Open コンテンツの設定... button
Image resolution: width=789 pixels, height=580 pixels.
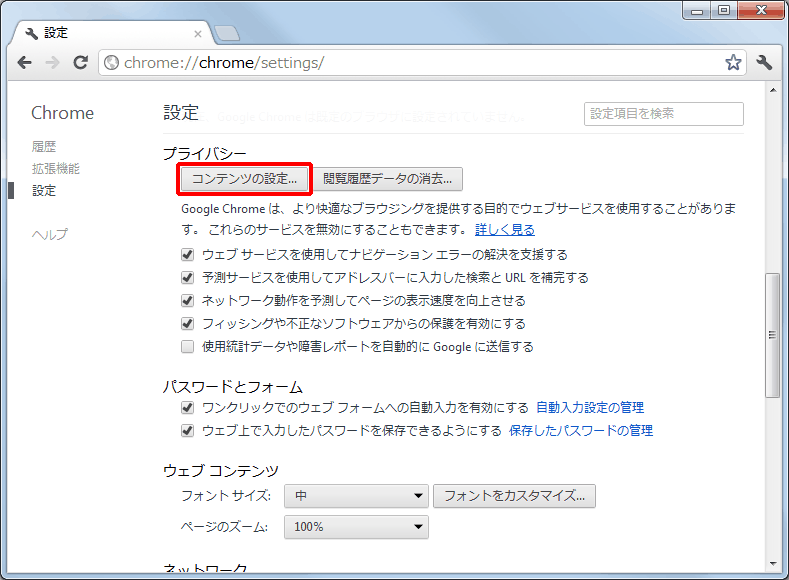245,179
